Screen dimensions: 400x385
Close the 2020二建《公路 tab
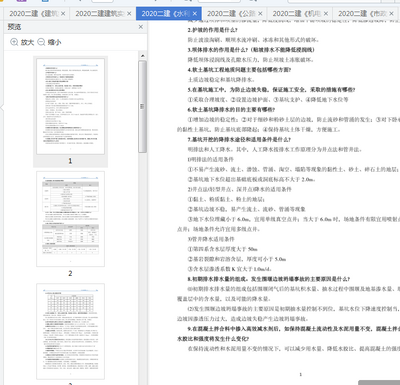tap(260, 14)
